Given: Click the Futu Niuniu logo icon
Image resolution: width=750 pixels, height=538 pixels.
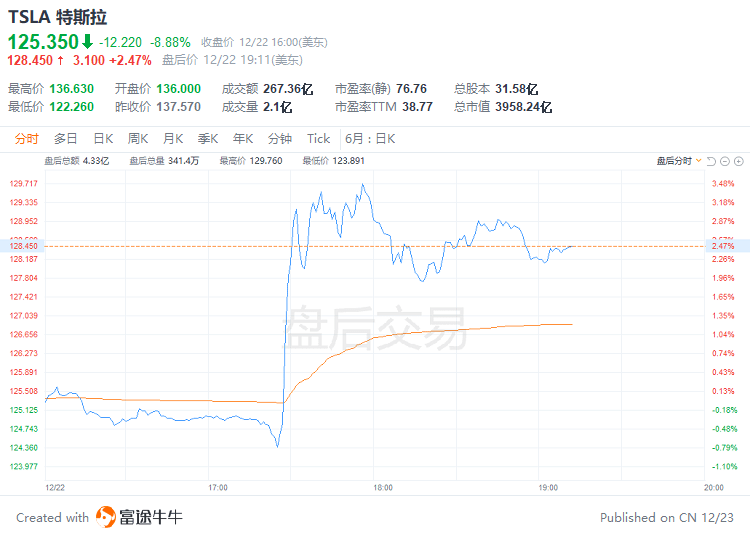Looking at the screenshot, I should click(105, 517).
